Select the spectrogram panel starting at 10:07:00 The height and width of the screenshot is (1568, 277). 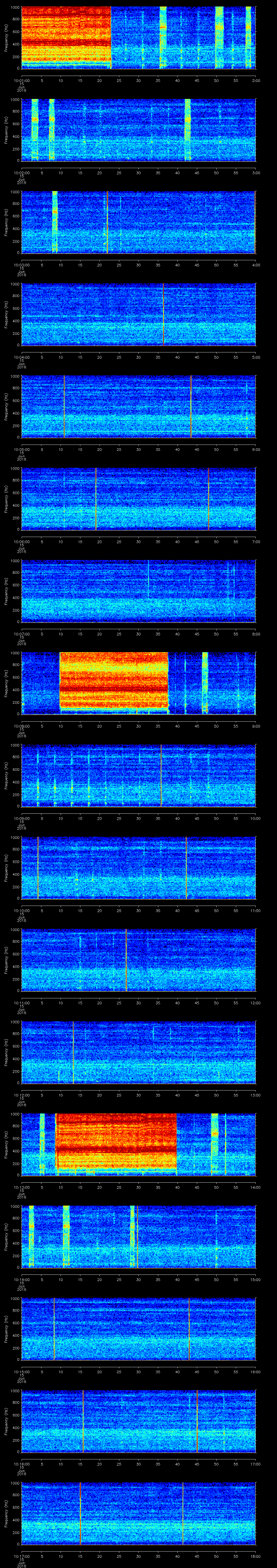[138, 590]
